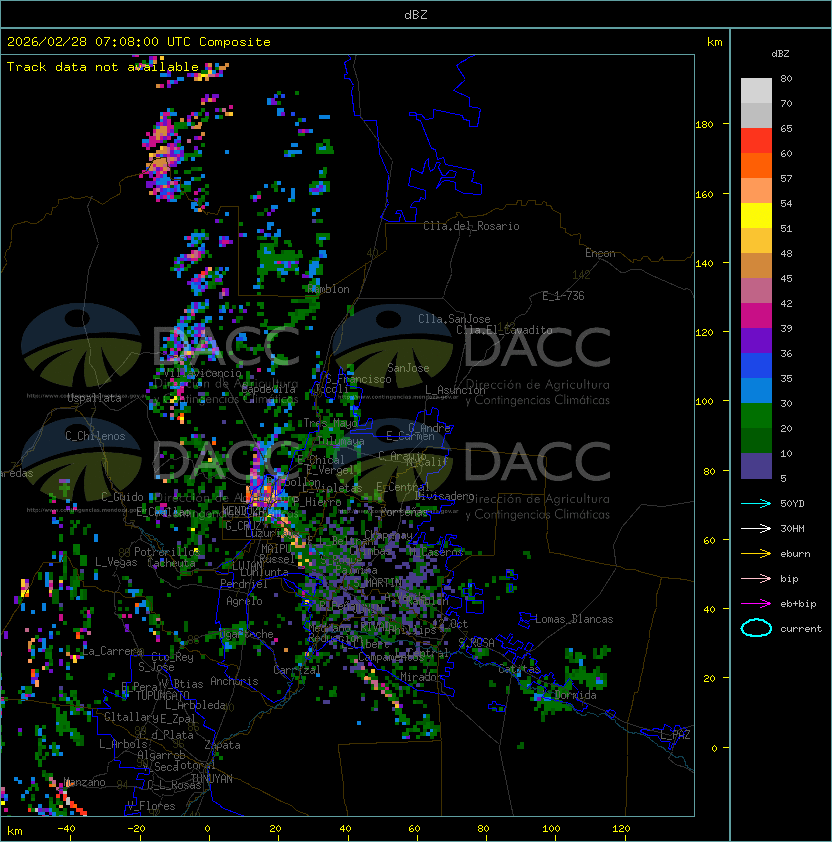Click the pink bip arrow legend icon
The width and height of the screenshot is (832, 842).
coord(756,578)
